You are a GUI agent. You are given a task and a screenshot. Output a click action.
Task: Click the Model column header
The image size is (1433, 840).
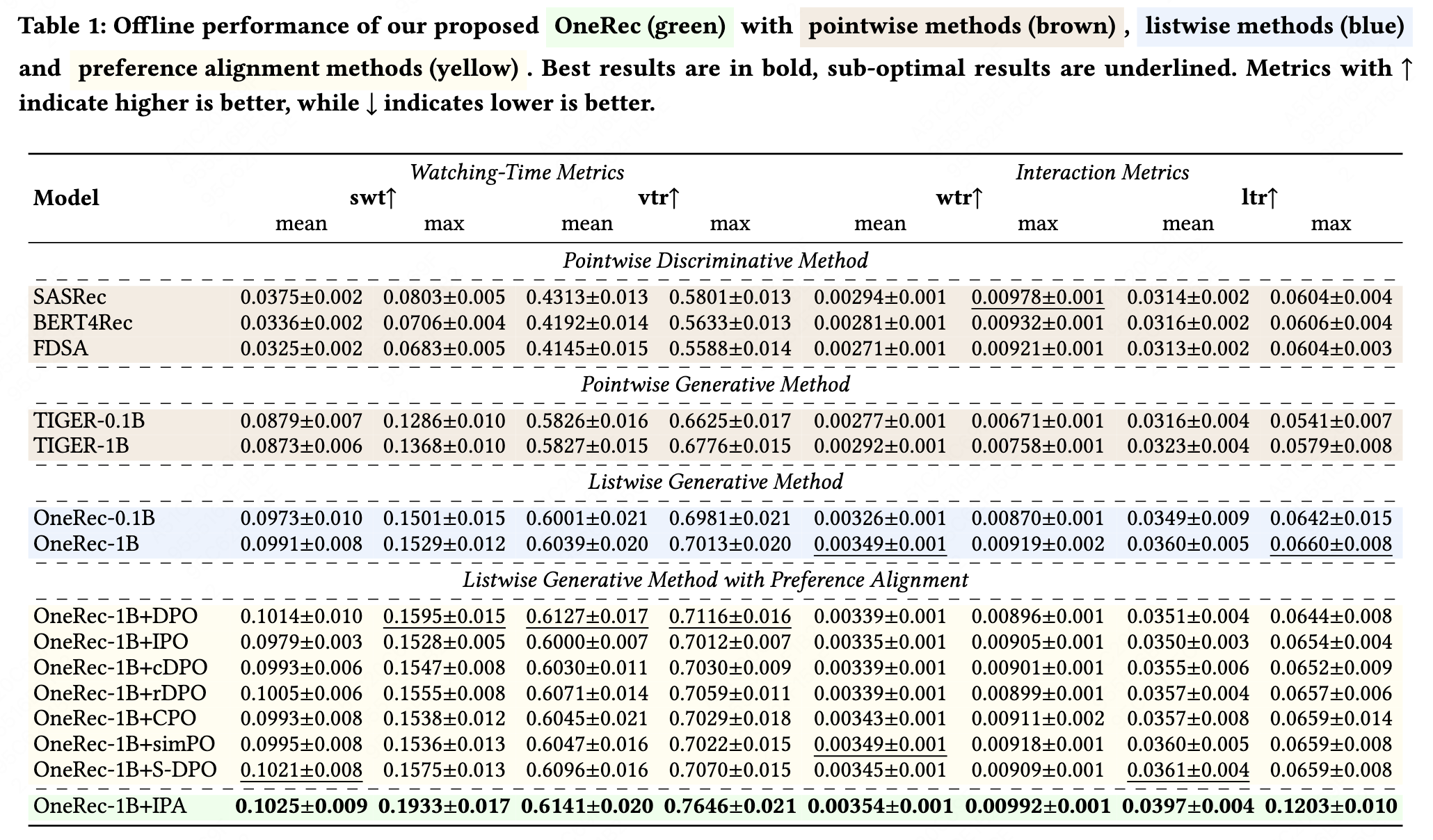pos(66,198)
